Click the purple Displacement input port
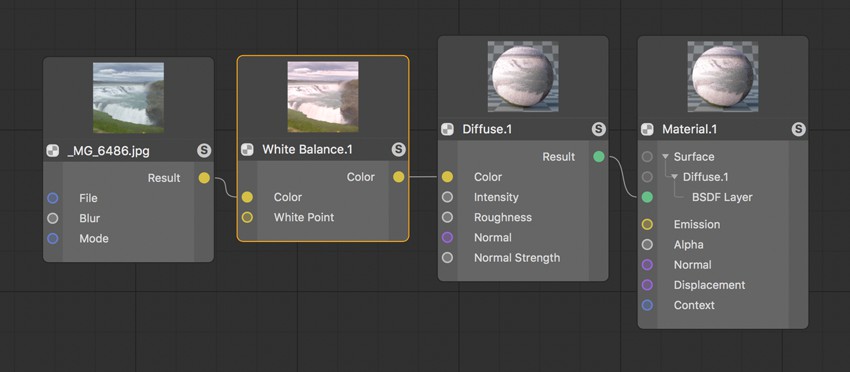 coord(647,285)
